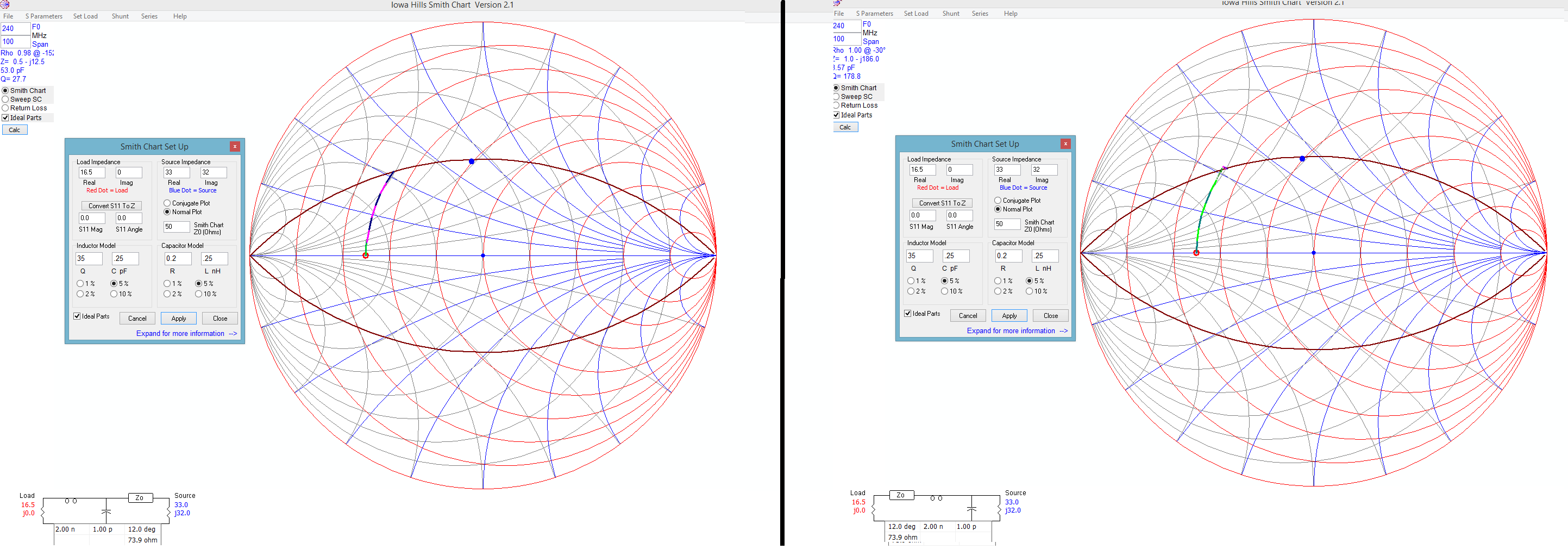Click the Zo block in left schematic
Viewport: 1568px width, 549px height.
140,498
